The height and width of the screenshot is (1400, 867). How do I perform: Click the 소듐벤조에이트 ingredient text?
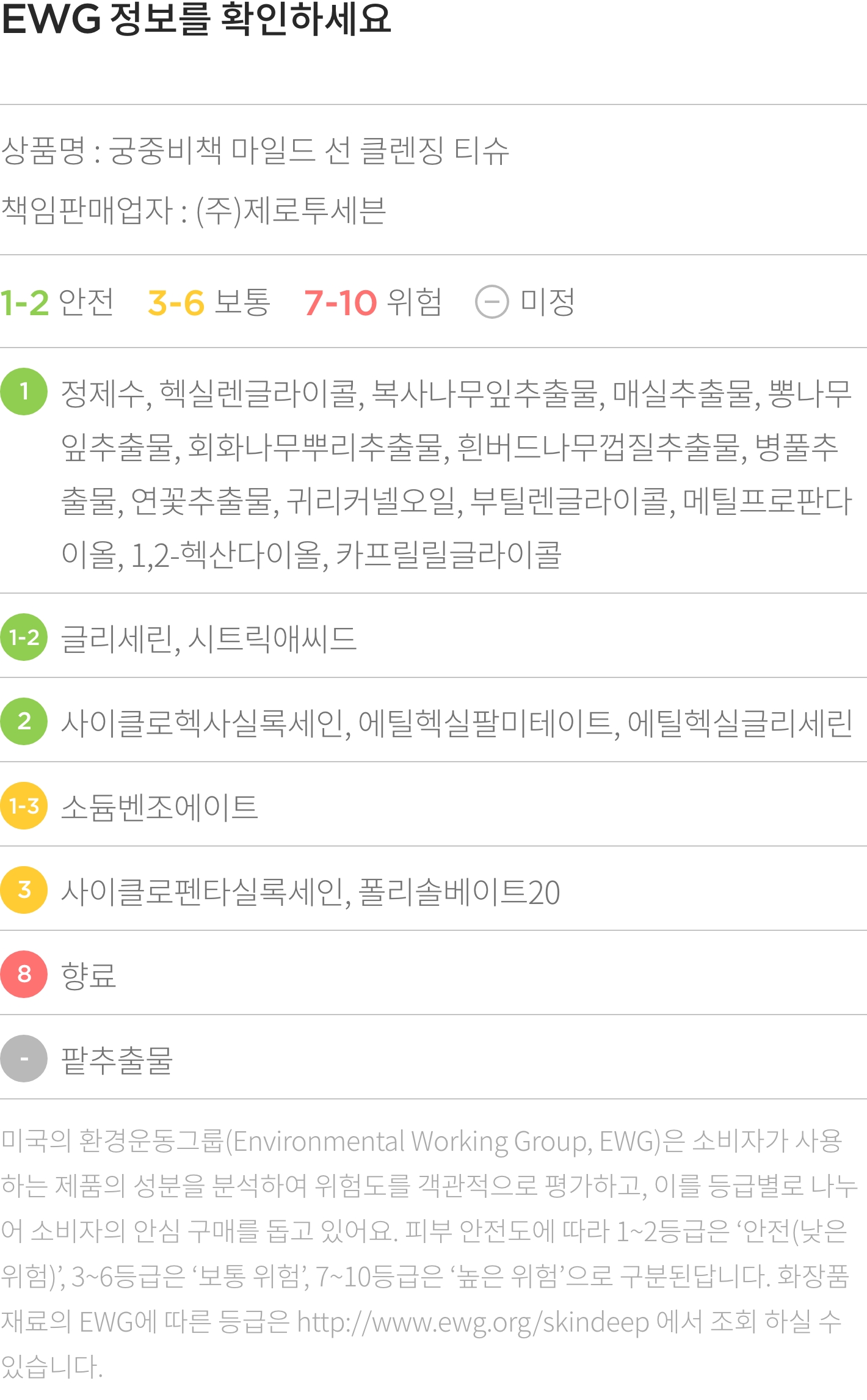(x=159, y=807)
